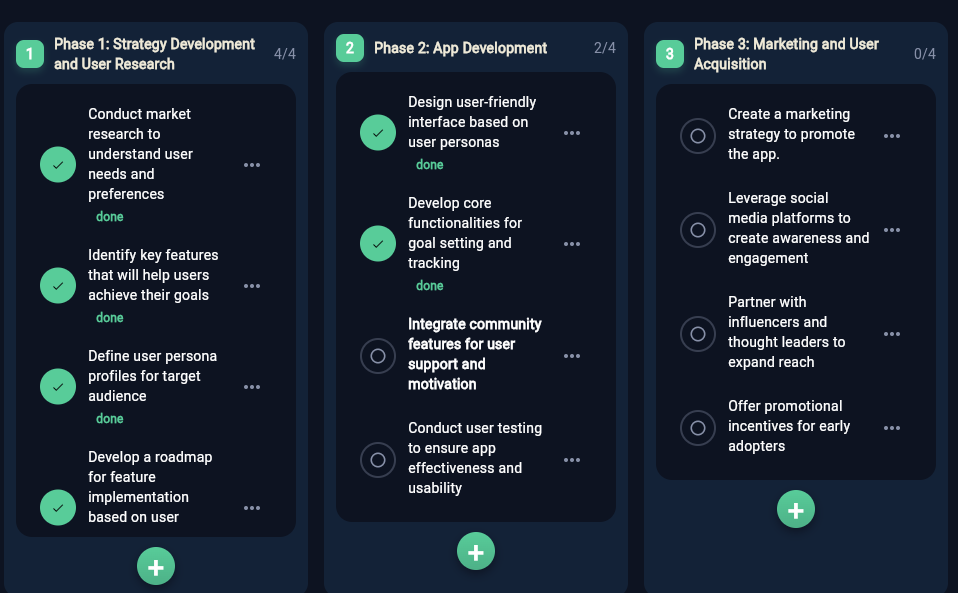The height and width of the screenshot is (593, 958).
Task: Click the ellipsis icon on 'Develop a roadmap'
Action: 251,507
